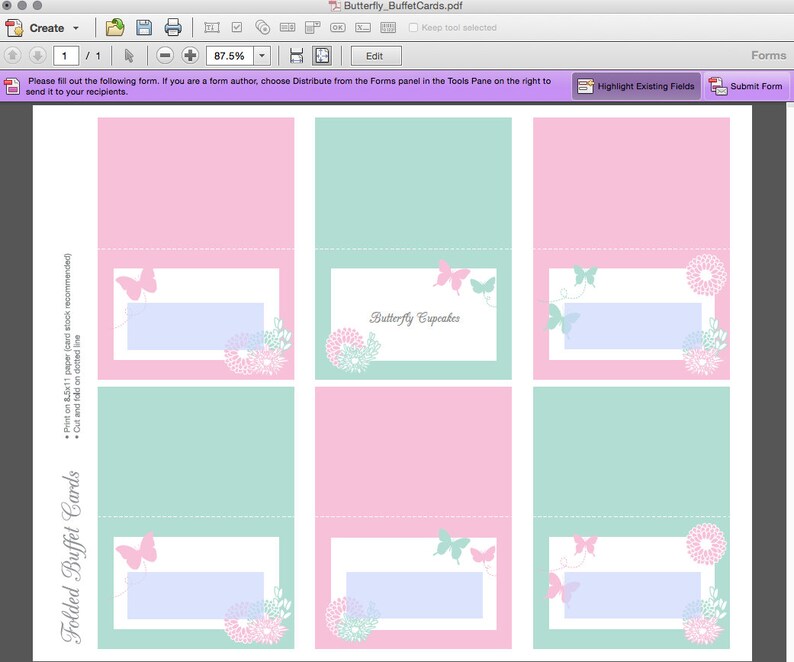The width and height of the screenshot is (794, 662).
Task: Select the text field form tool
Action: pos(212,27)
